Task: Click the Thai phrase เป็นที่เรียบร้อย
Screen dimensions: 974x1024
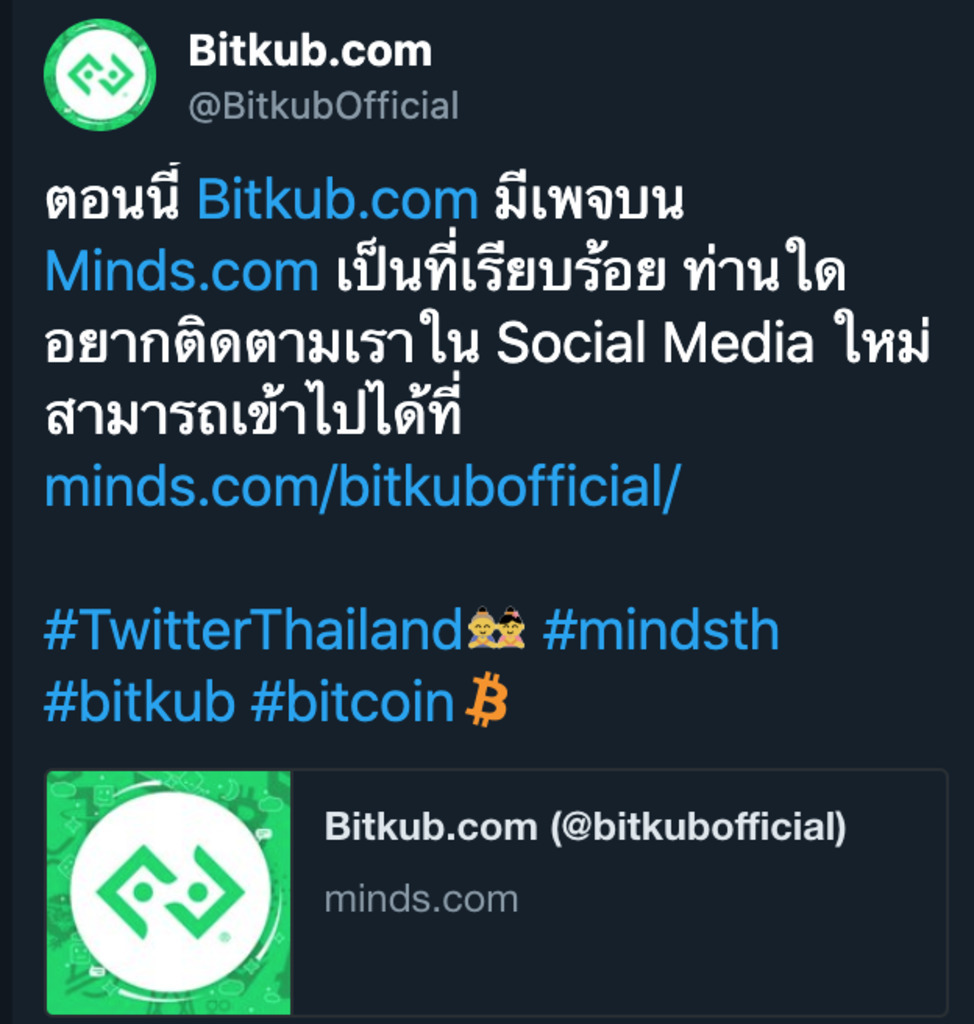Action: click(500, 272)
